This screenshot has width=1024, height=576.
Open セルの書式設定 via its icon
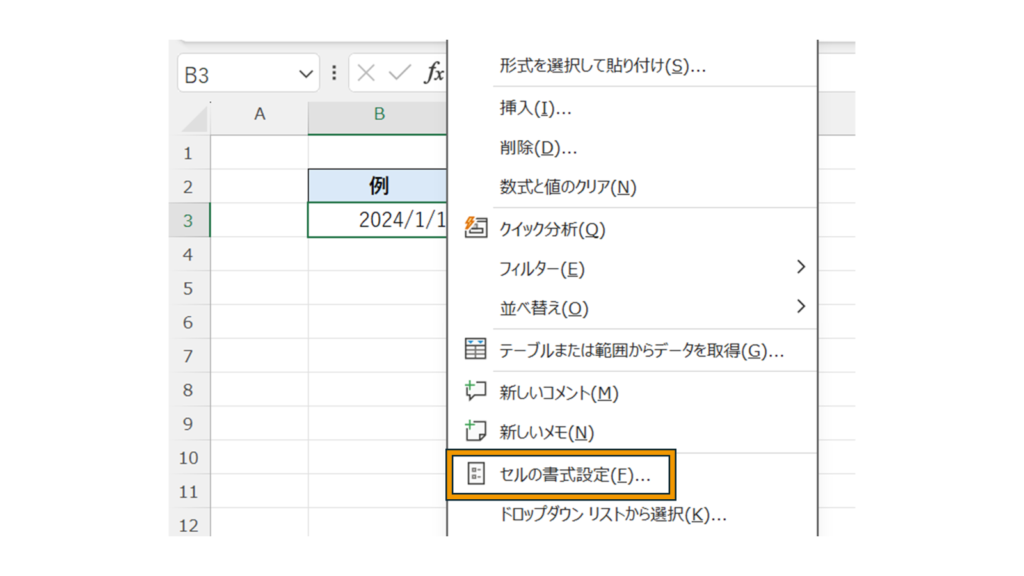click(476, 475)
